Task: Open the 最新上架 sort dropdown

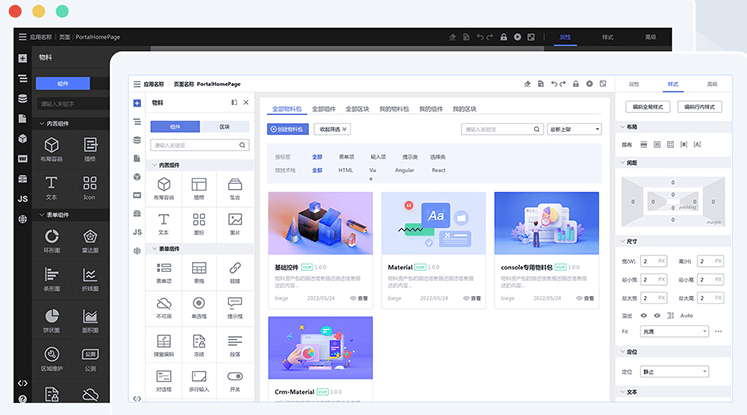Action: 574,129
